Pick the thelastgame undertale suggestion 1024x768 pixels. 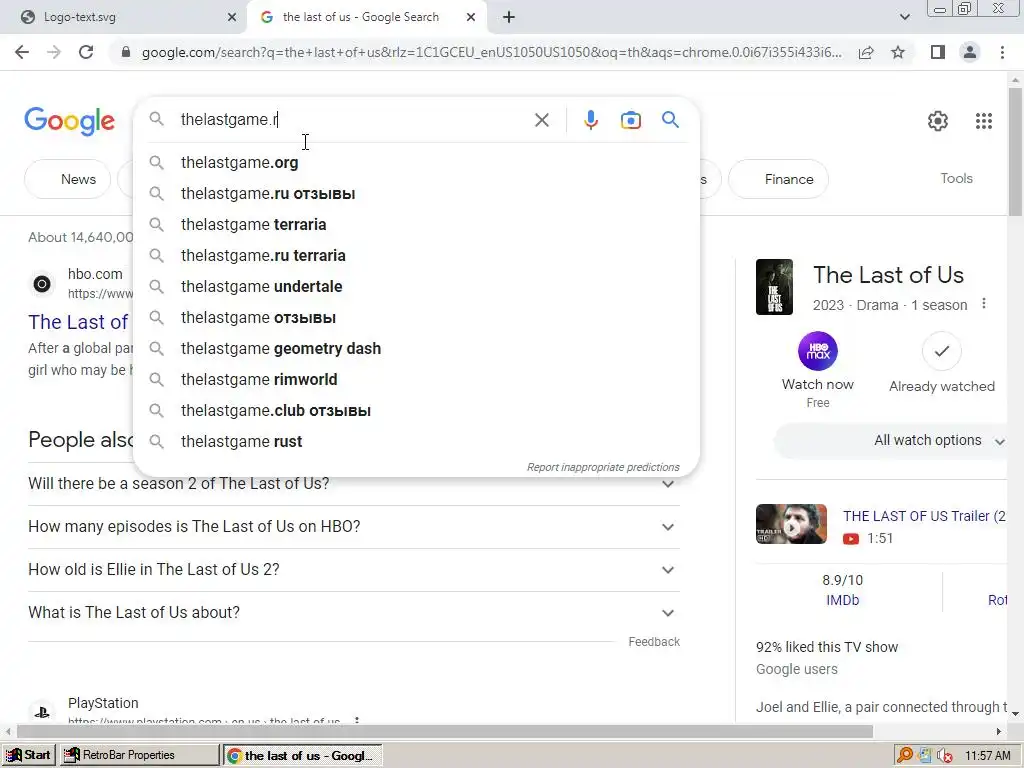416,287
